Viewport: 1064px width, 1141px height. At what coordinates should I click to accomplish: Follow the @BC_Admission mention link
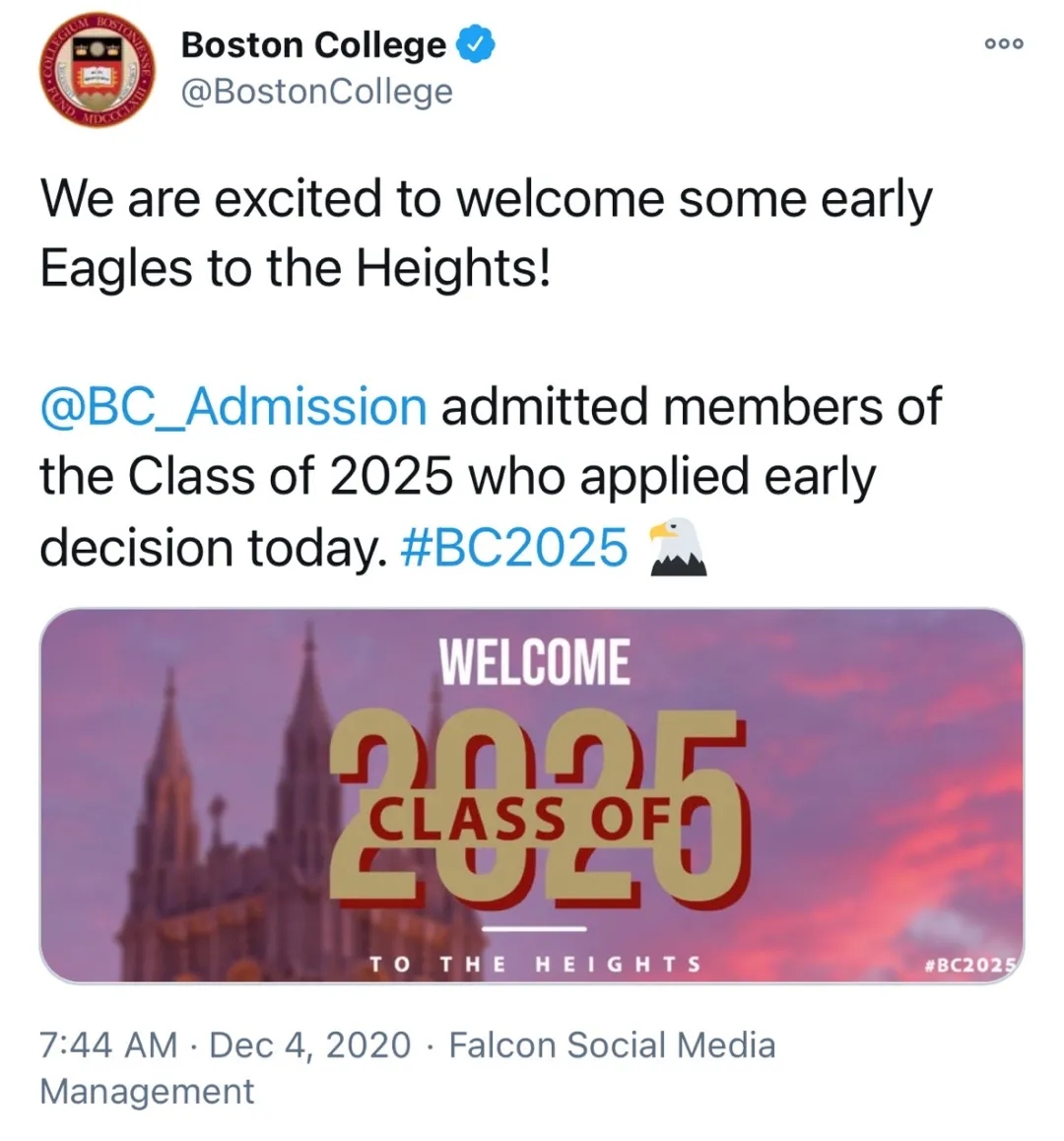pyautogui.click(x=233, y=407)
